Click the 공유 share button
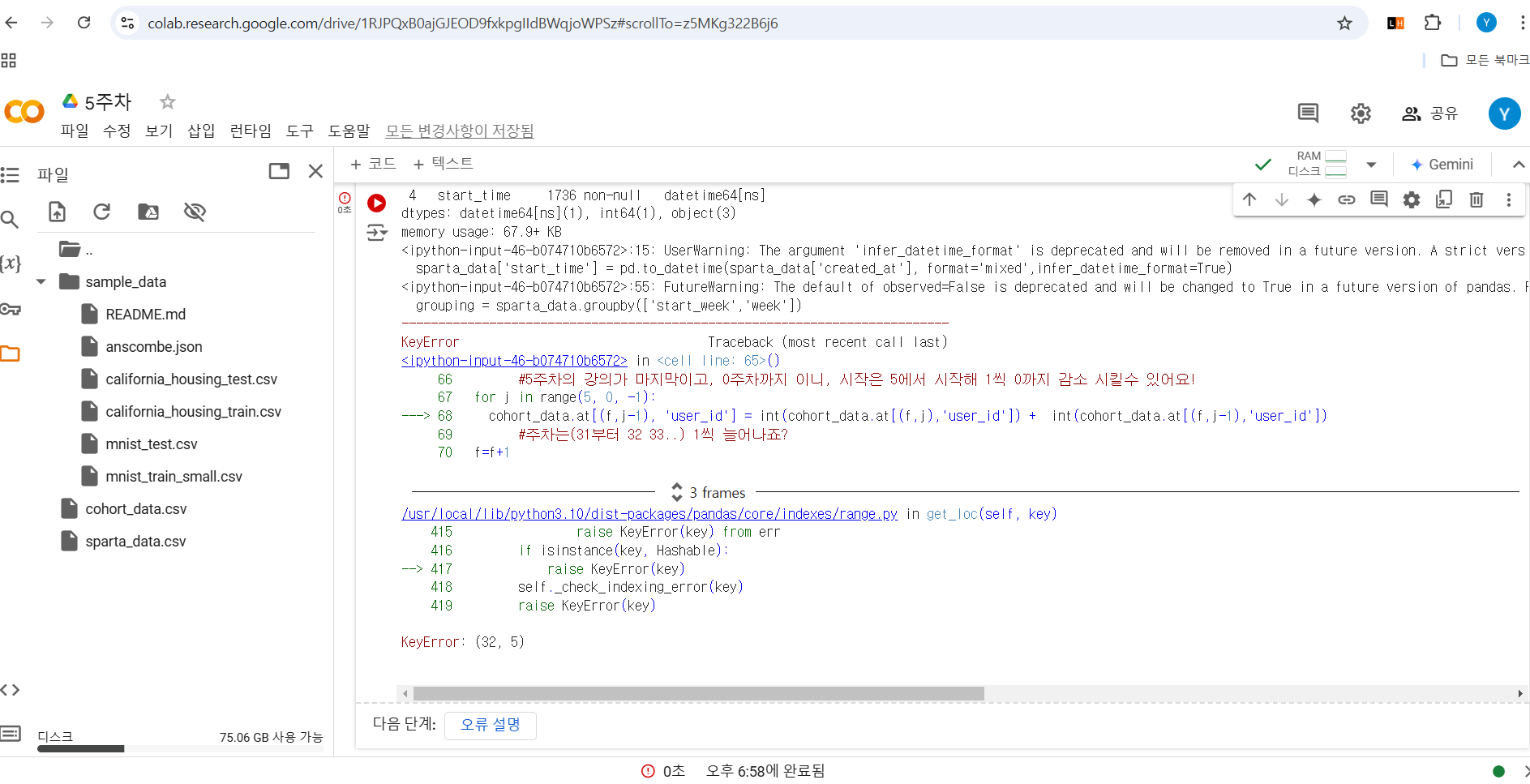1530x784 pixels. [1430, 114]
